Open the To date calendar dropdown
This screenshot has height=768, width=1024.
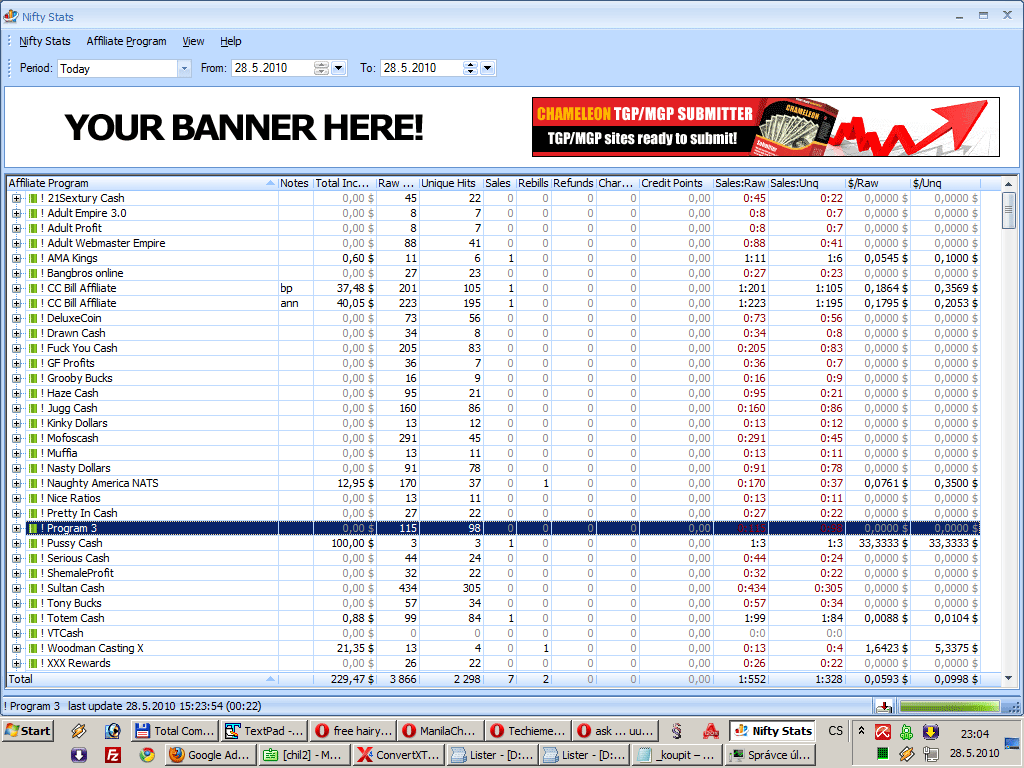point(487,68)
